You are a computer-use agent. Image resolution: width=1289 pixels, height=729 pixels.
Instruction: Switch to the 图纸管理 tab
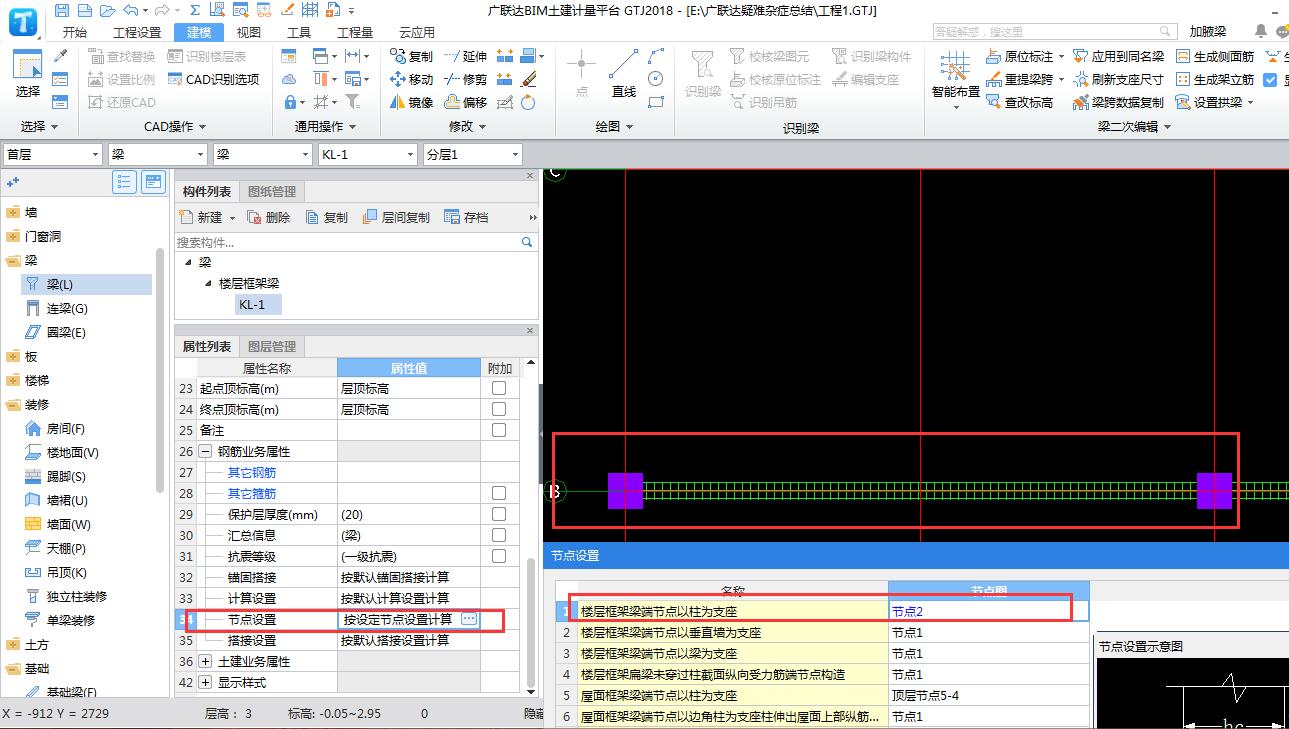[272, 191]
